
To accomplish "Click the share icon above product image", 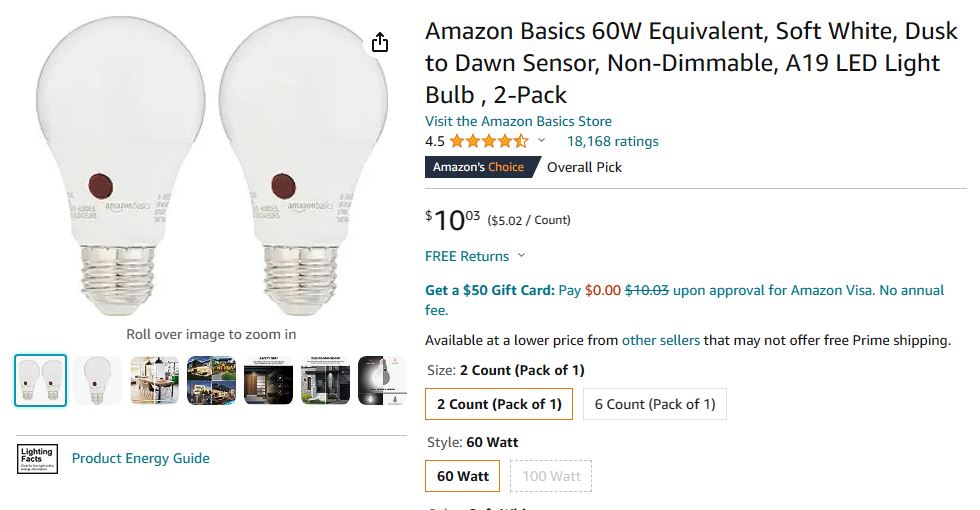I will (x=380, y=42).
